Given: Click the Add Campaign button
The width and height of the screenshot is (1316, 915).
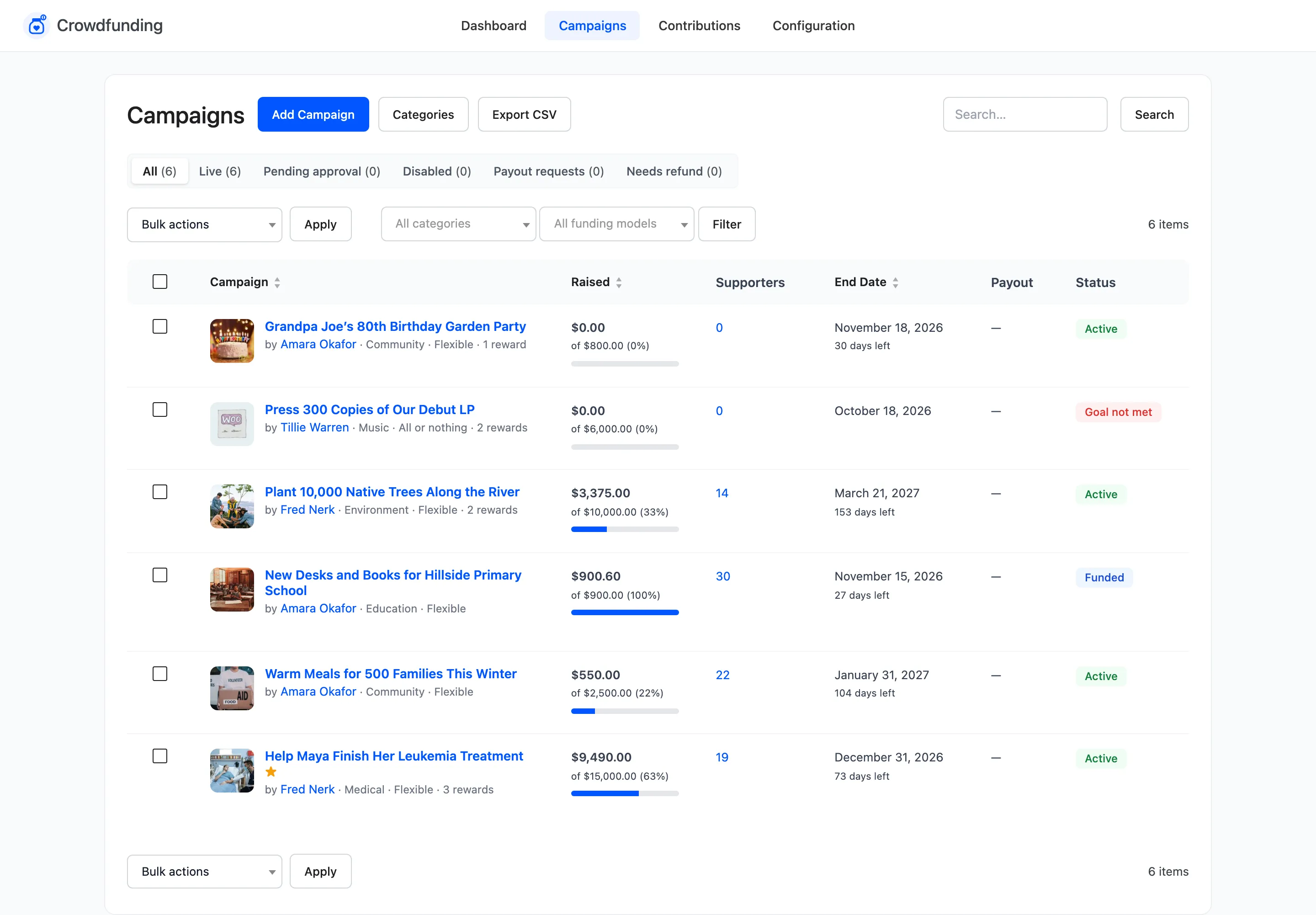Looking at the screenshot, I should [313, 115].
